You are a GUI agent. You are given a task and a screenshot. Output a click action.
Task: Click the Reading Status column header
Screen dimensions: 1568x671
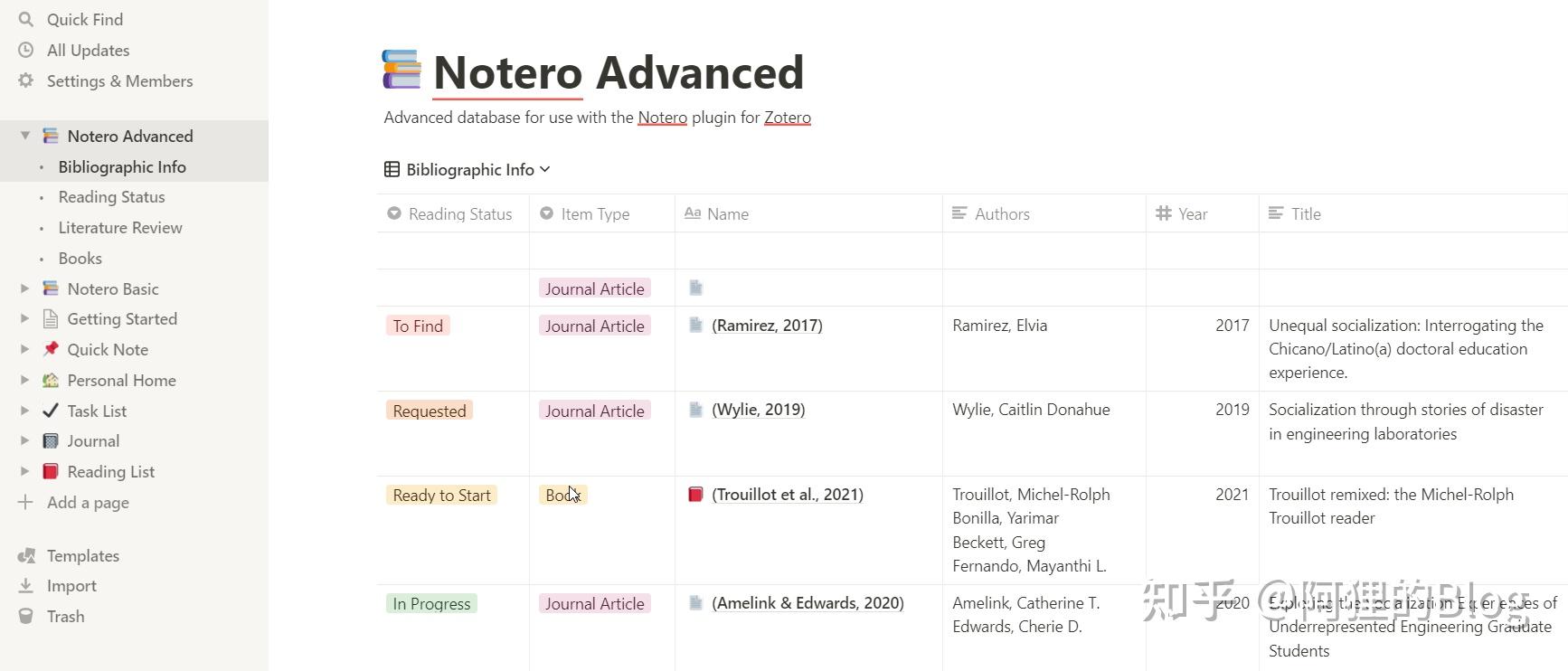tap(459, 214)
